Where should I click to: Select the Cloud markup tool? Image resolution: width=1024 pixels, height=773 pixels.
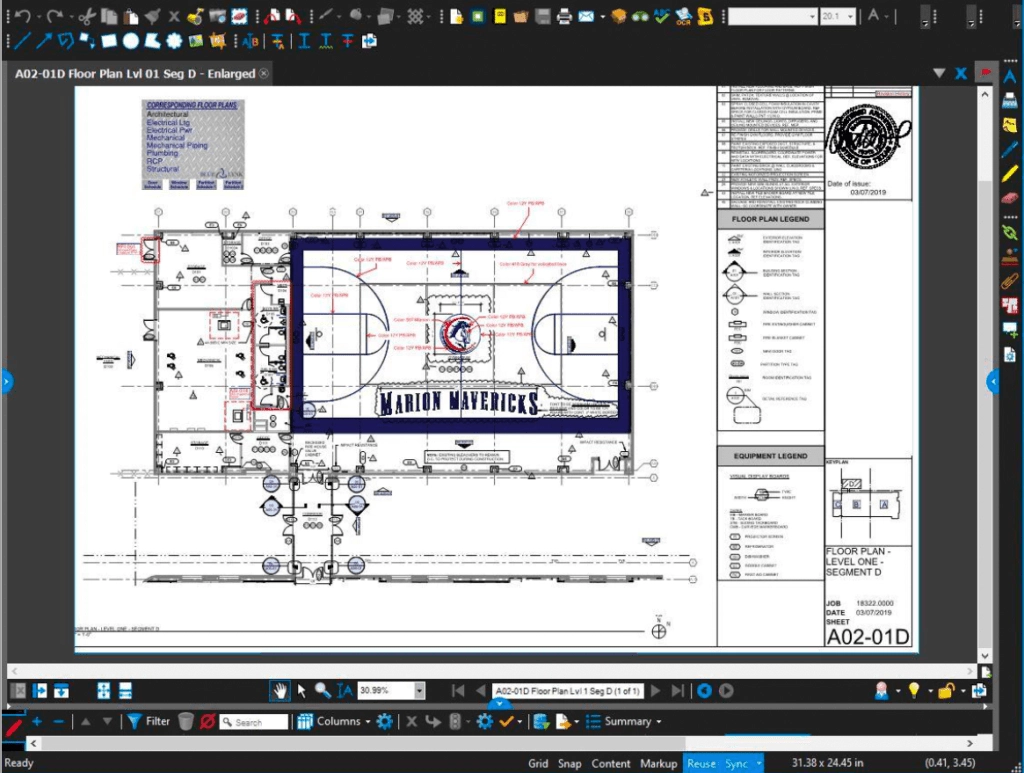point(174,41)
